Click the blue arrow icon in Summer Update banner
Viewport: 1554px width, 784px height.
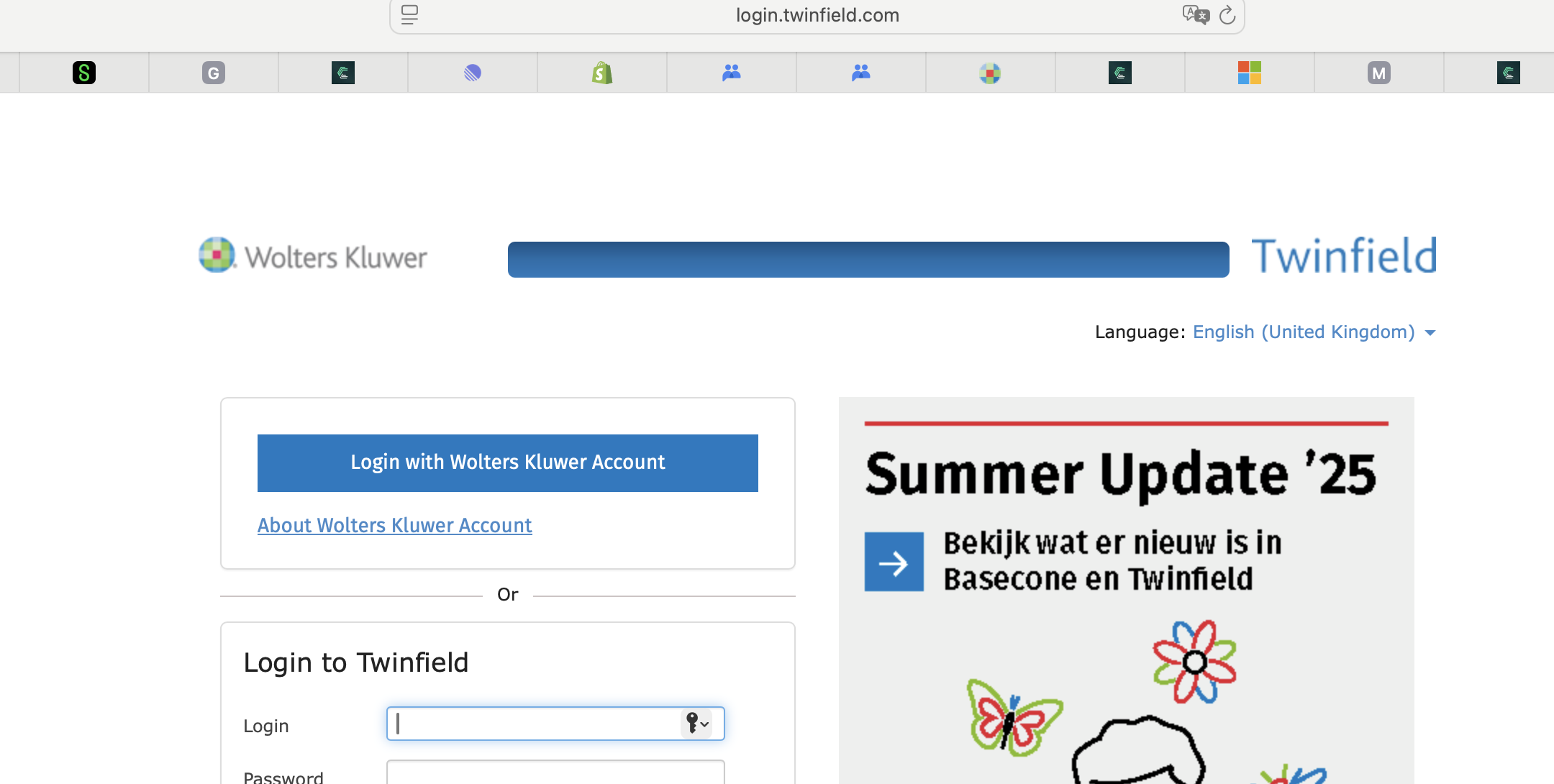pyautogui.click(x=894, y=562)
